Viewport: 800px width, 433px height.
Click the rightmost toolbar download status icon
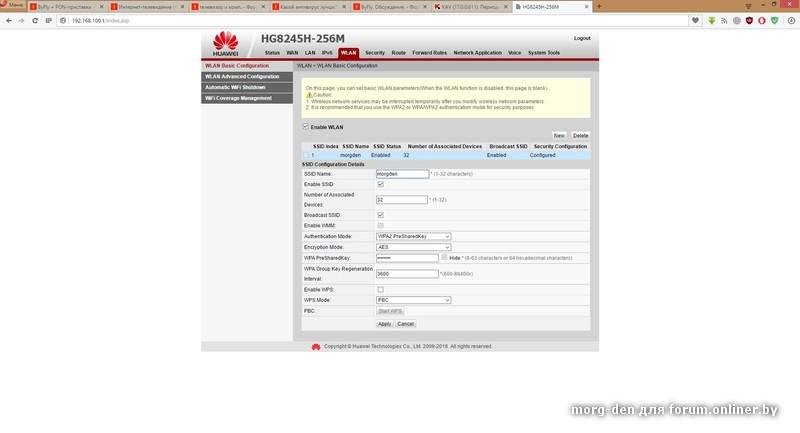tap(791, 21)
